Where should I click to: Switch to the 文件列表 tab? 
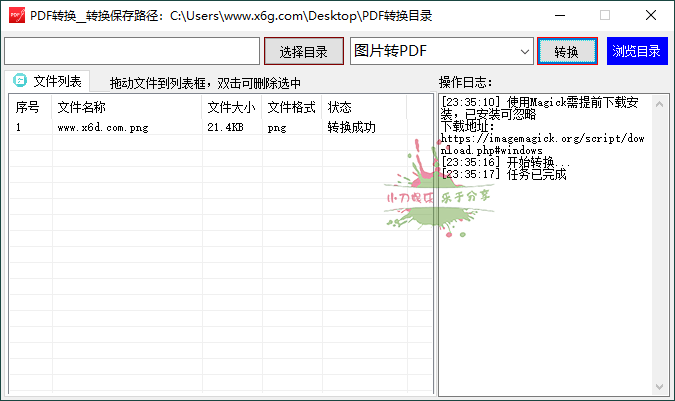pos(47,81)
